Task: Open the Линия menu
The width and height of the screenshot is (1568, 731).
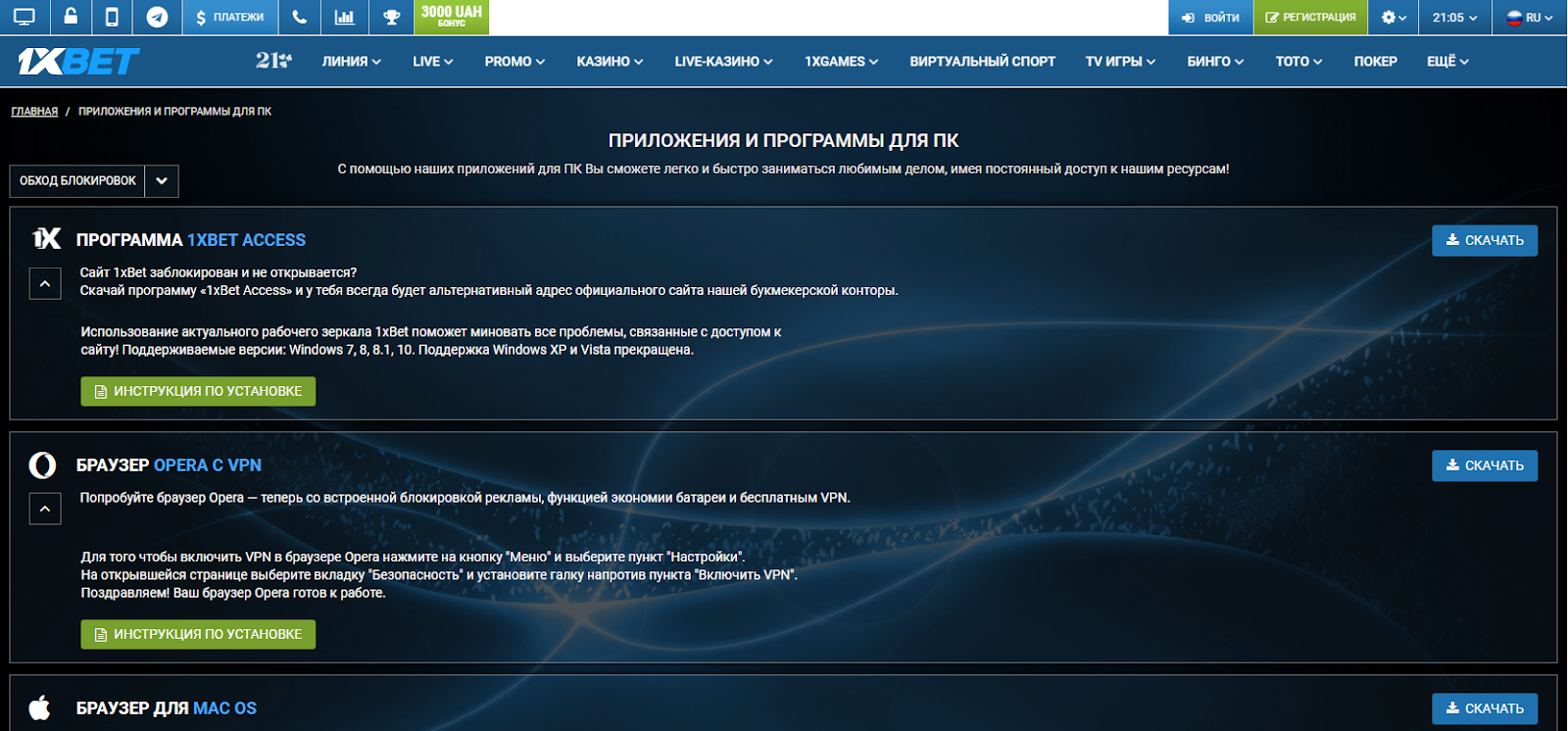Action: point(351,61)
